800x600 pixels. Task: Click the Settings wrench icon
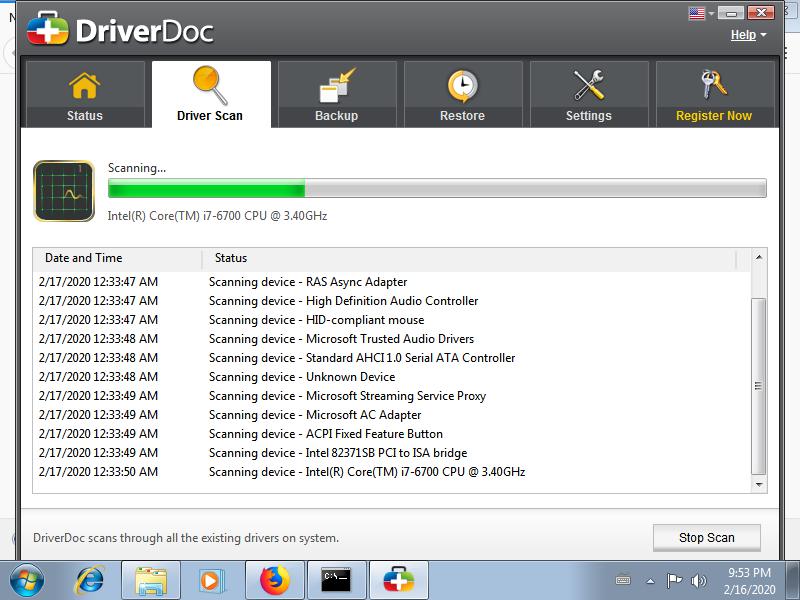pyautogui.click(x=588, y=85)
